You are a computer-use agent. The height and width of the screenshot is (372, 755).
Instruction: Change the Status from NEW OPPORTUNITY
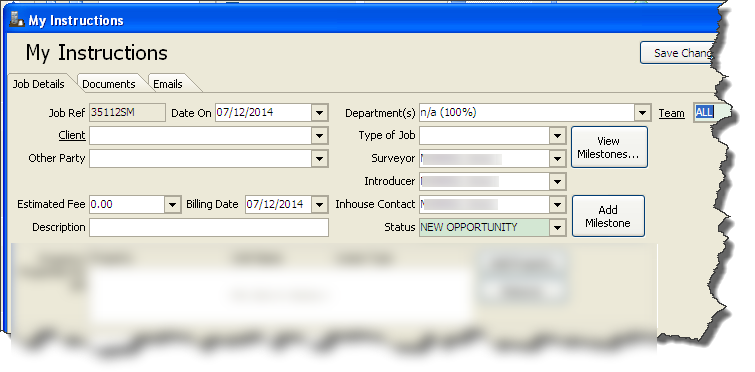click(x=558, y=227)
